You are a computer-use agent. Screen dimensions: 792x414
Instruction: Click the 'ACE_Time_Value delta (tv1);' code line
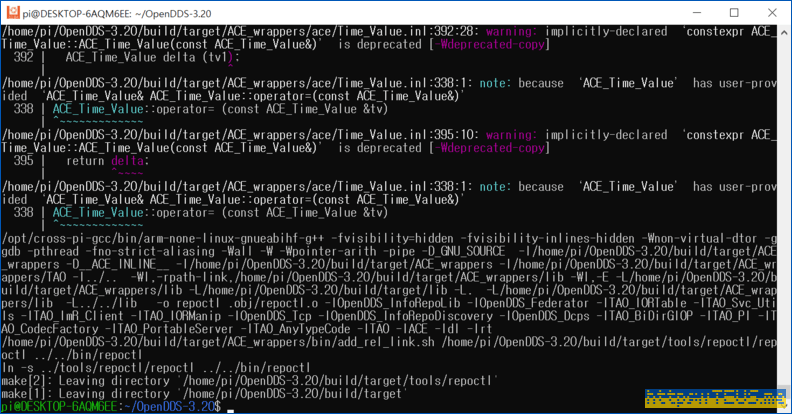(152, 57)
